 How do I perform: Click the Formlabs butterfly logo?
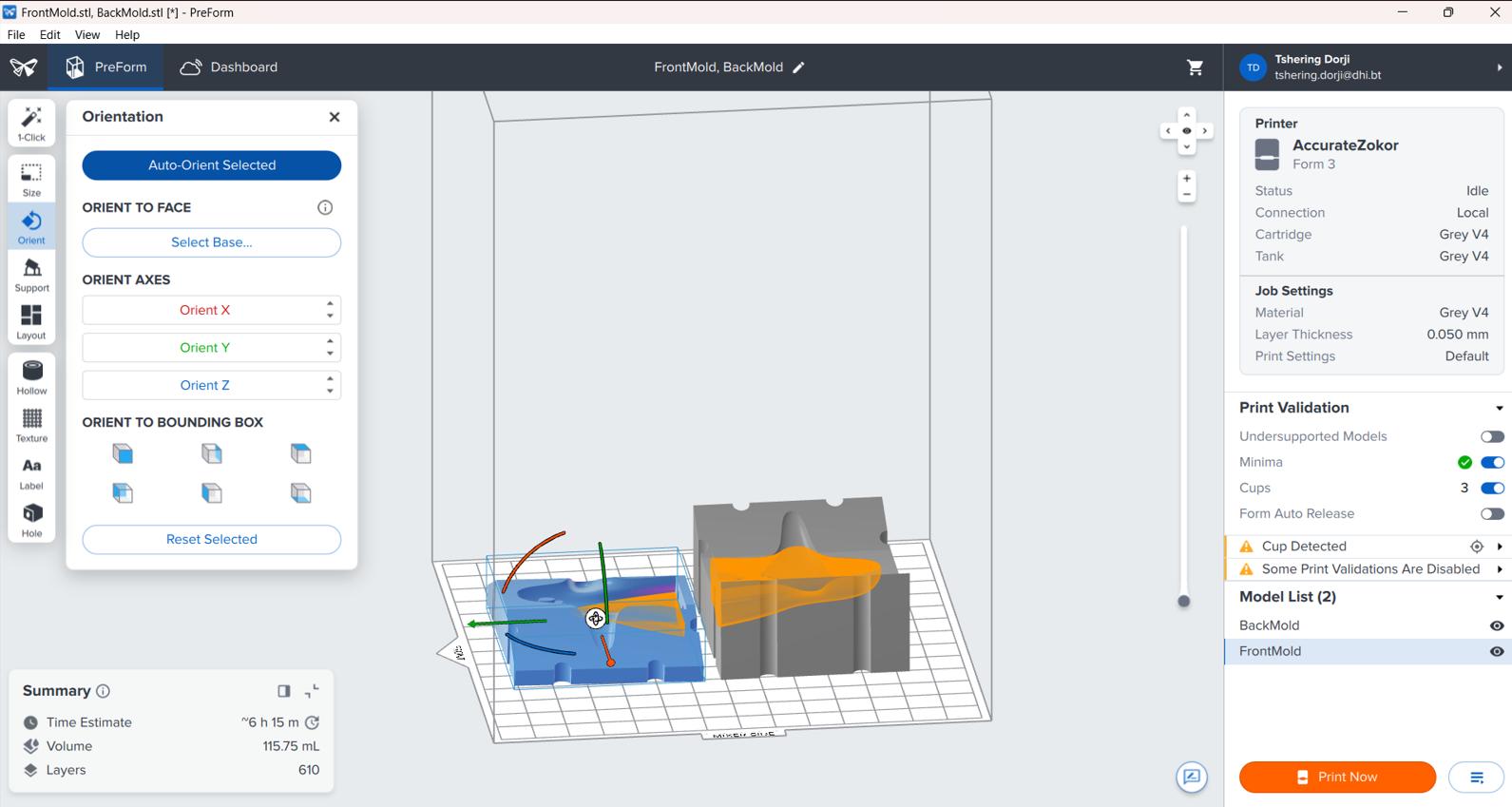[x=24, y=67]
